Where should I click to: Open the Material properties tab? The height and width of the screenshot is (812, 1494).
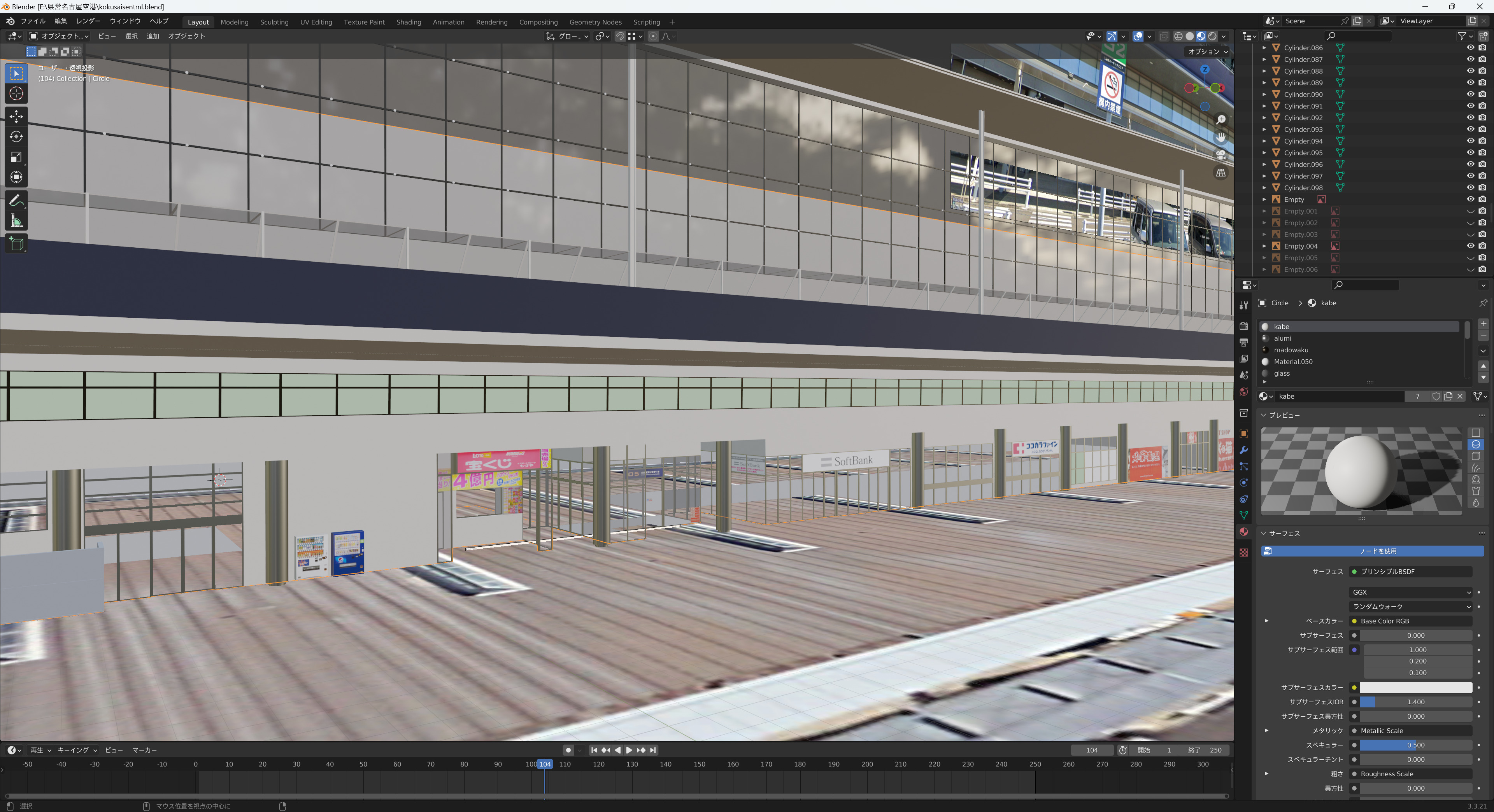tap(1243, 532)
